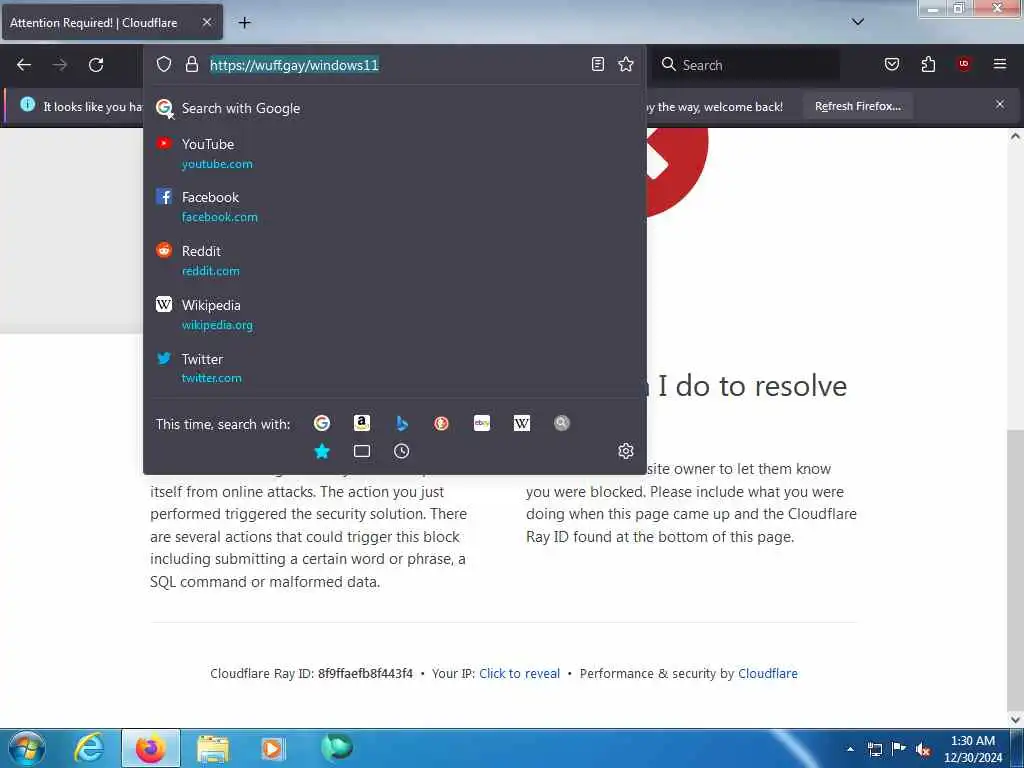The width and height of the screenshot is (1024, 768).
Task: Dismiss the notification bar
Action: 1000,104
